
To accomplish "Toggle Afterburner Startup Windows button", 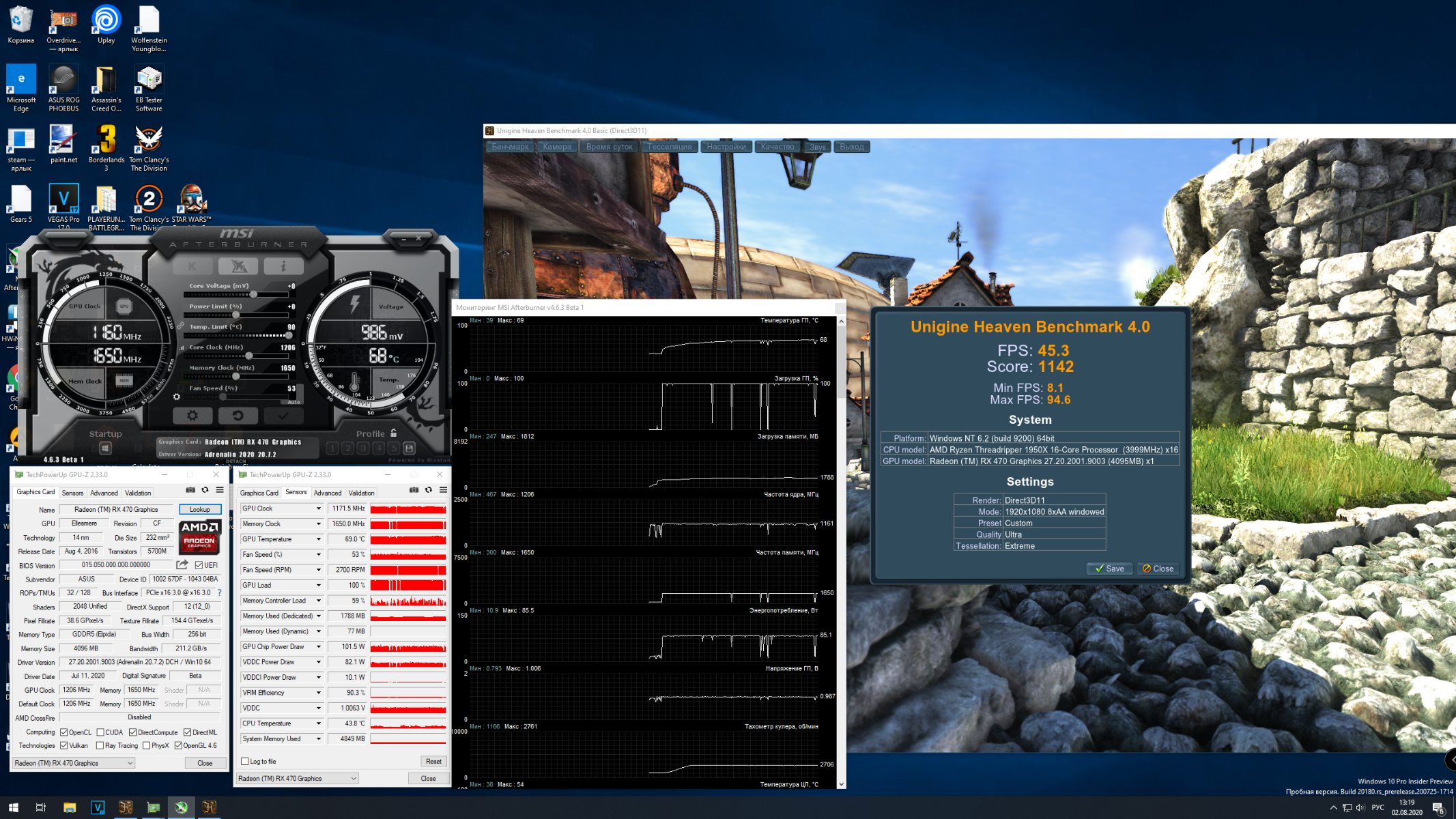I will point(105,448).
